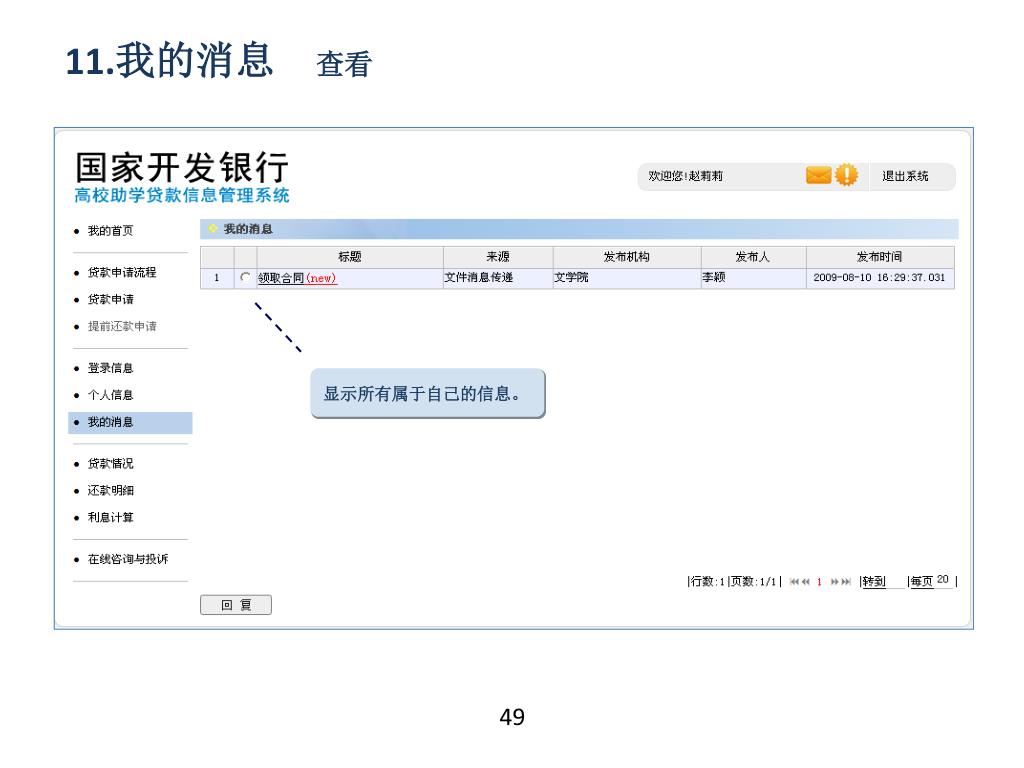Click page number 1 in pagination
Image resolution: width=1024 pixels, height=768 pixels.
point(819,581)
